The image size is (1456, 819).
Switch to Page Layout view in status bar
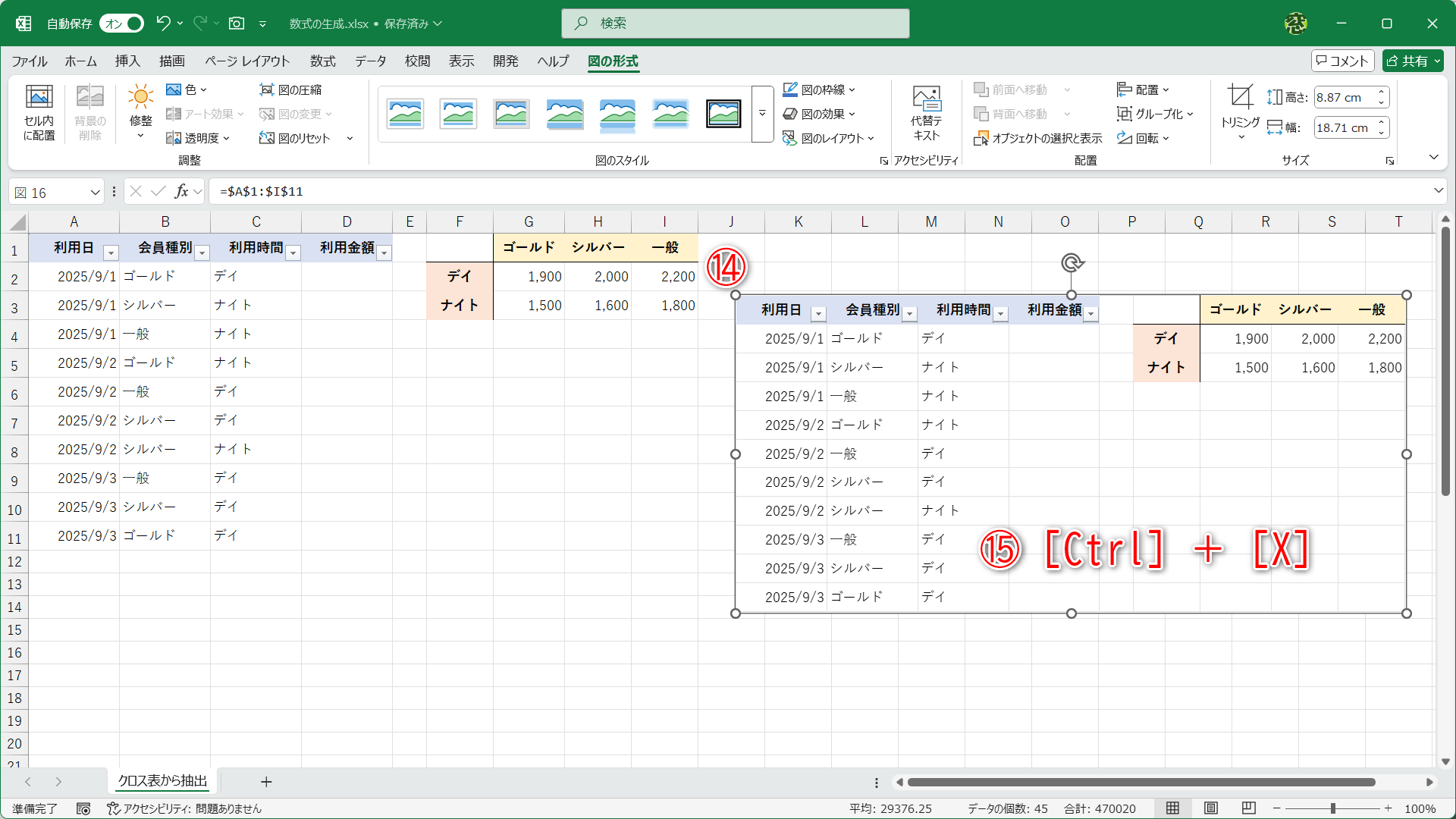[1211, 808]
